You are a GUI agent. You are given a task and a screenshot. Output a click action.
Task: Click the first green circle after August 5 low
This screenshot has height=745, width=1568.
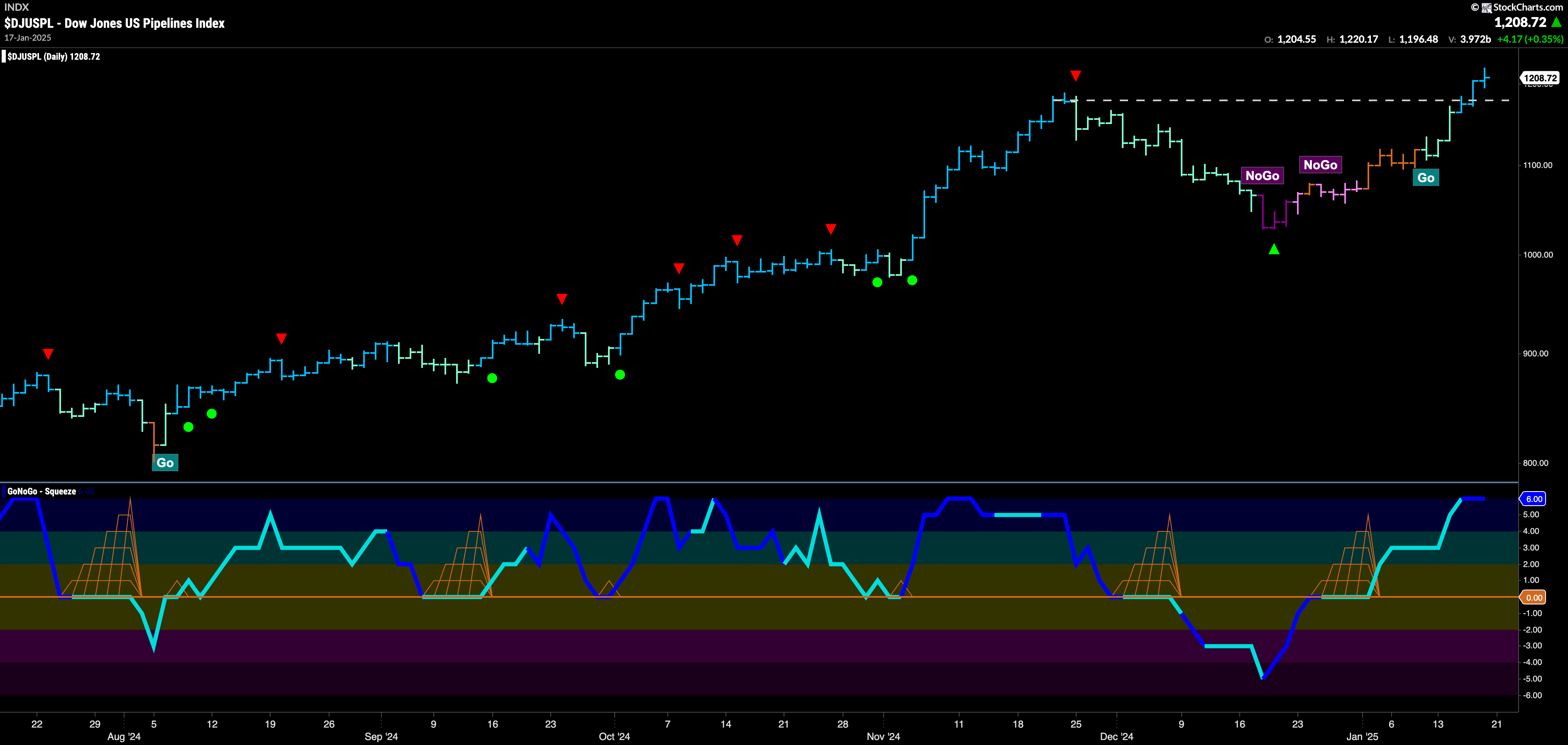click(189, 427)
